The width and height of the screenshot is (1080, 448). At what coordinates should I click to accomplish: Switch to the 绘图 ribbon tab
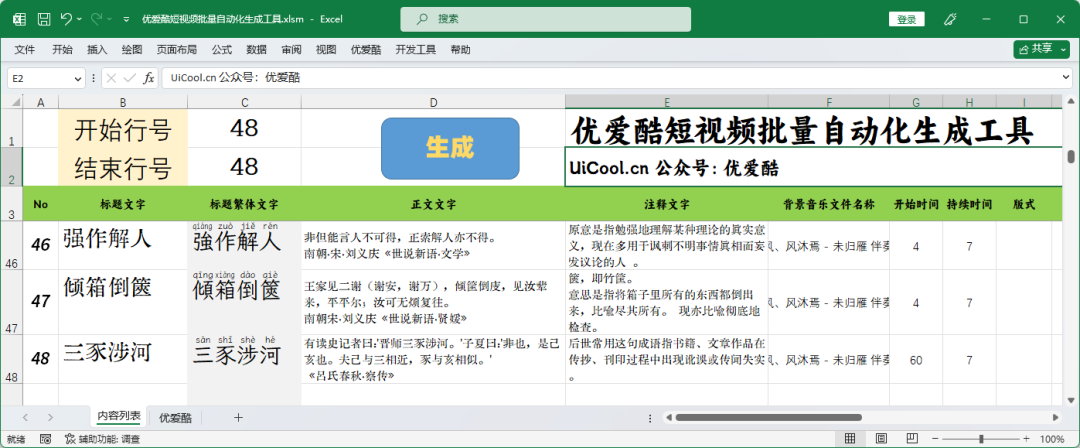click(132, 50)
